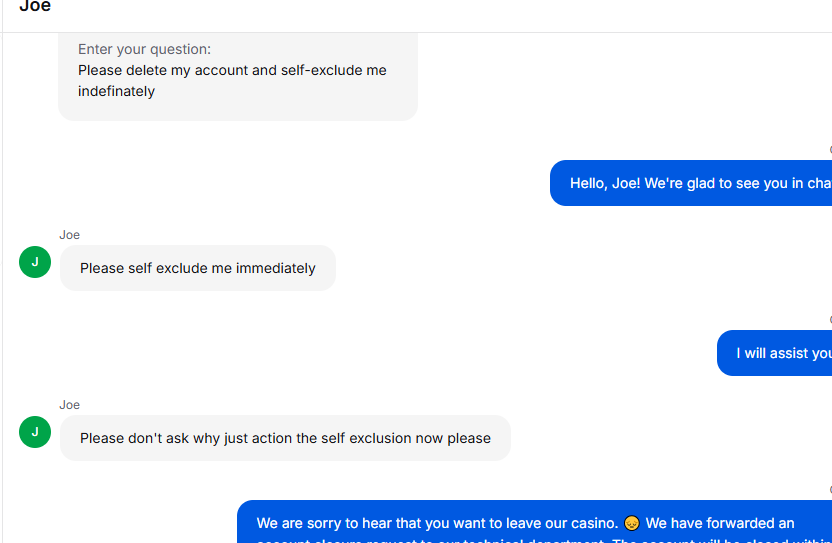Click 'We have forwarded an' in the last bubble
Screen dimensions: 832x543
point(720,523)
